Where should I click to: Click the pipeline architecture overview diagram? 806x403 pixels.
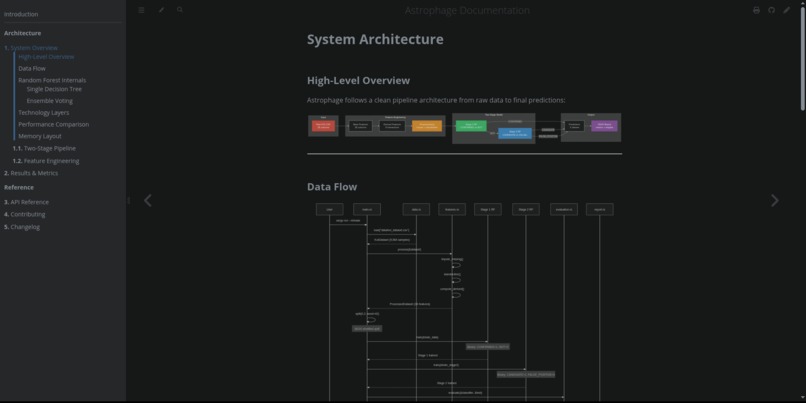pyautogui.click(x=464, y=128)
